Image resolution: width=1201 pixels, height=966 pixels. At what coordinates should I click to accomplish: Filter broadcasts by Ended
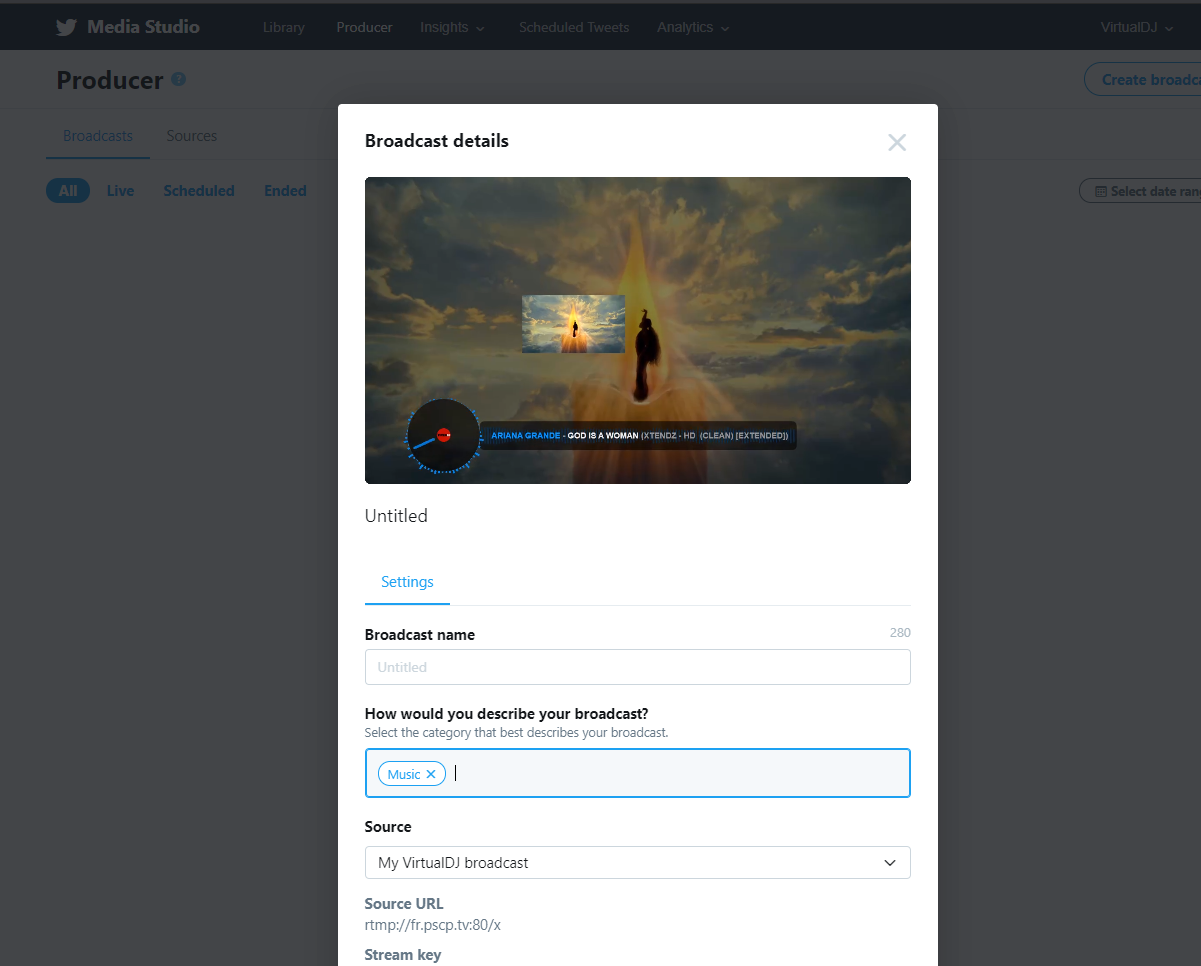pos(285,191)
